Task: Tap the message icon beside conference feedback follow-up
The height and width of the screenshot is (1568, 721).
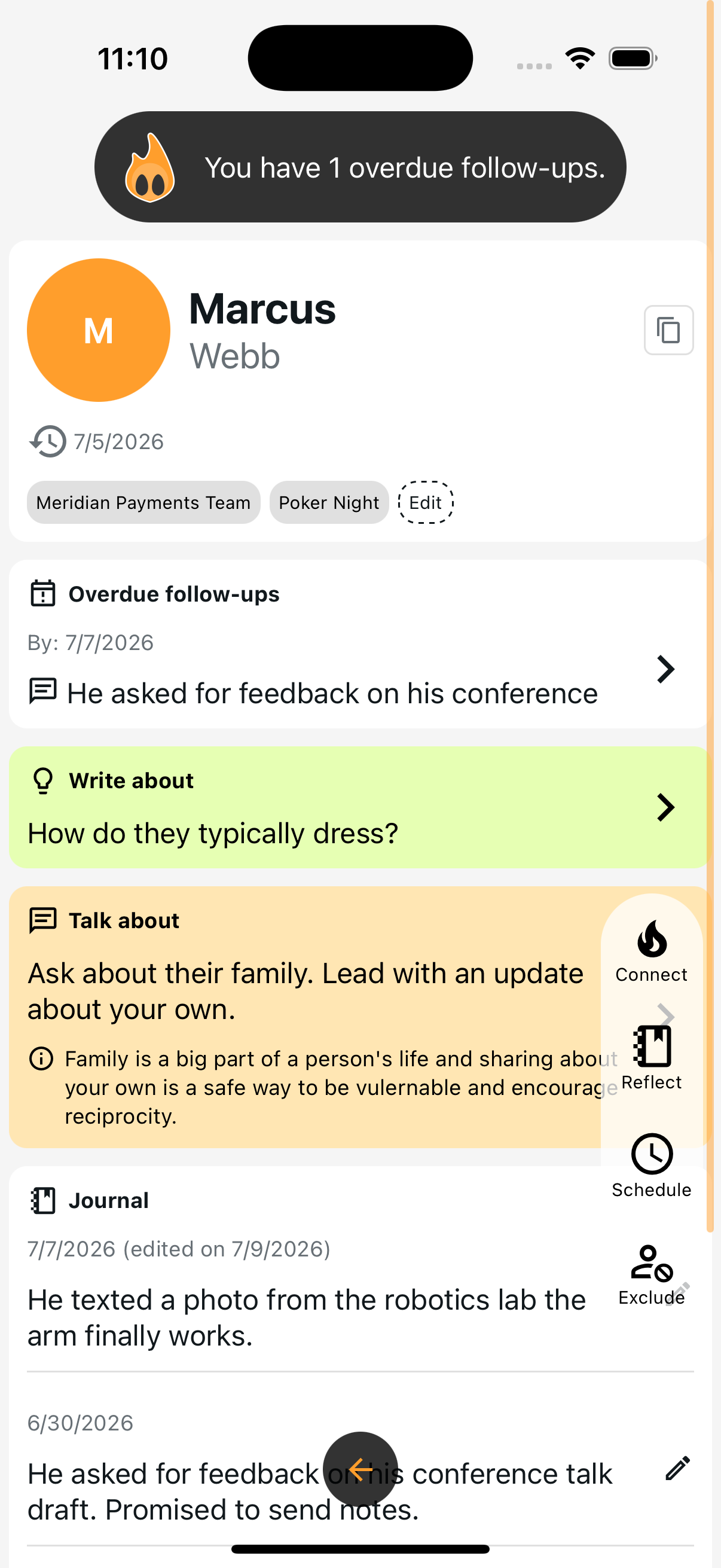Action: tap(43, 691)
